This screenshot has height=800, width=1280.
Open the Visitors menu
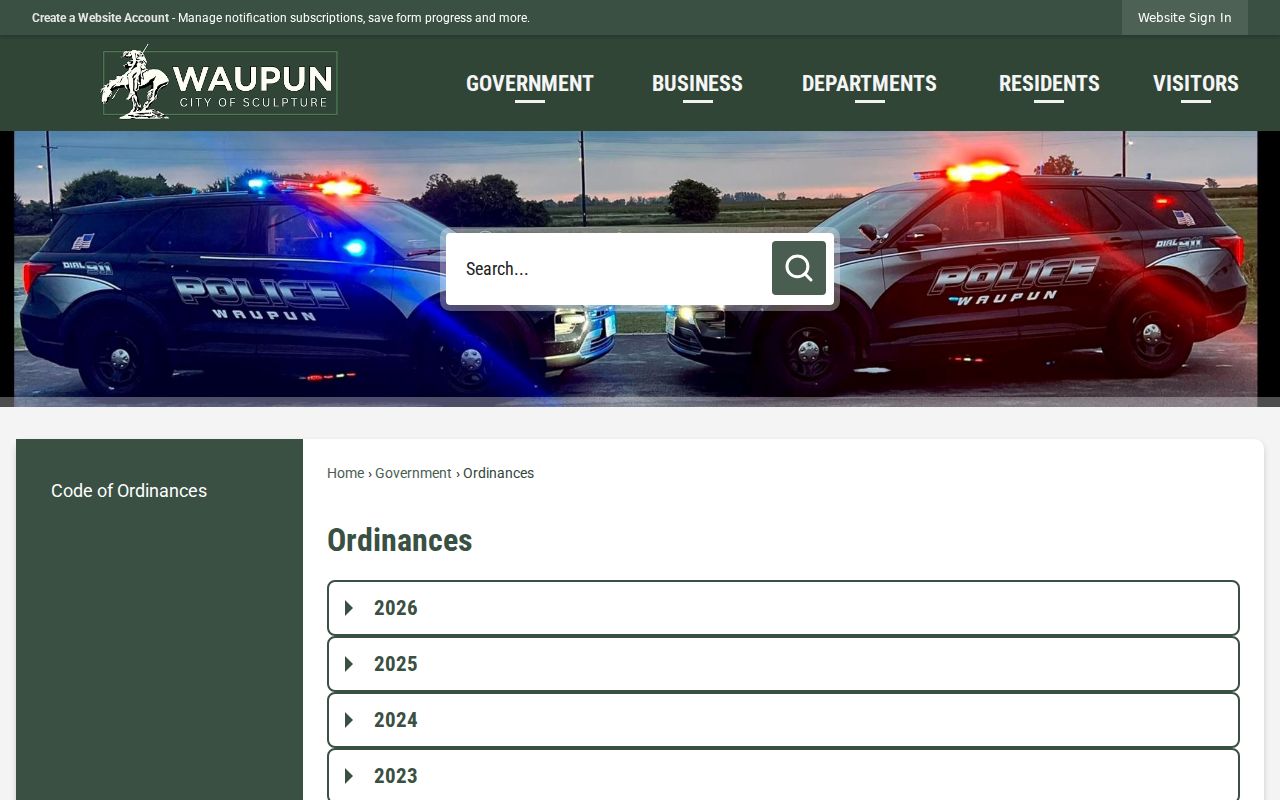tap(1195, 84)
